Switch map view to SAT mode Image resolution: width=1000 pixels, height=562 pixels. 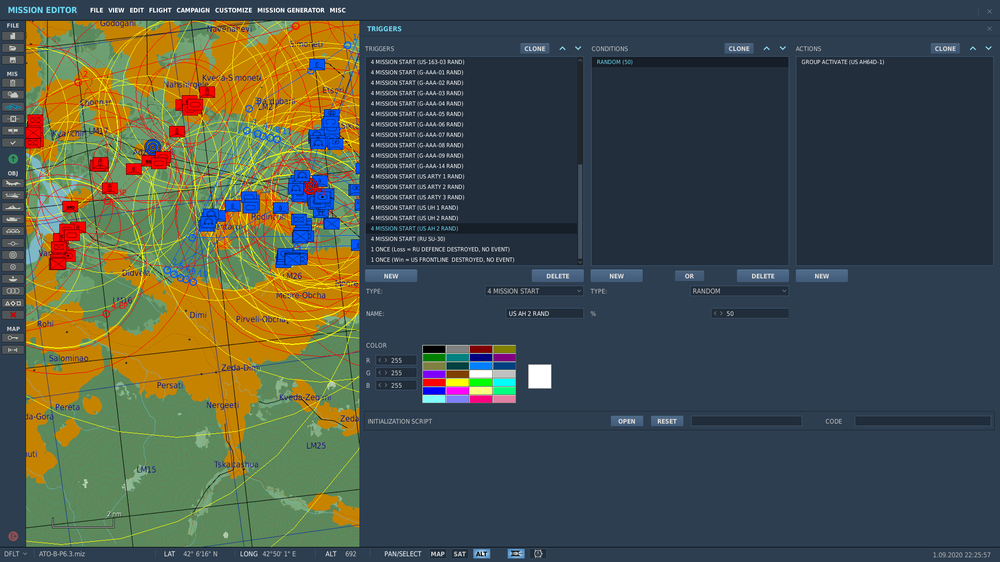tap(460, 553)
